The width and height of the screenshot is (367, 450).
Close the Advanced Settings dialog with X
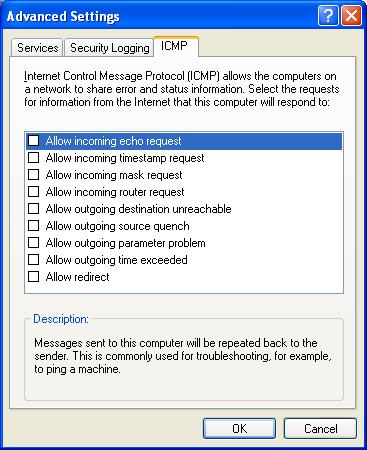click(351, 15)
